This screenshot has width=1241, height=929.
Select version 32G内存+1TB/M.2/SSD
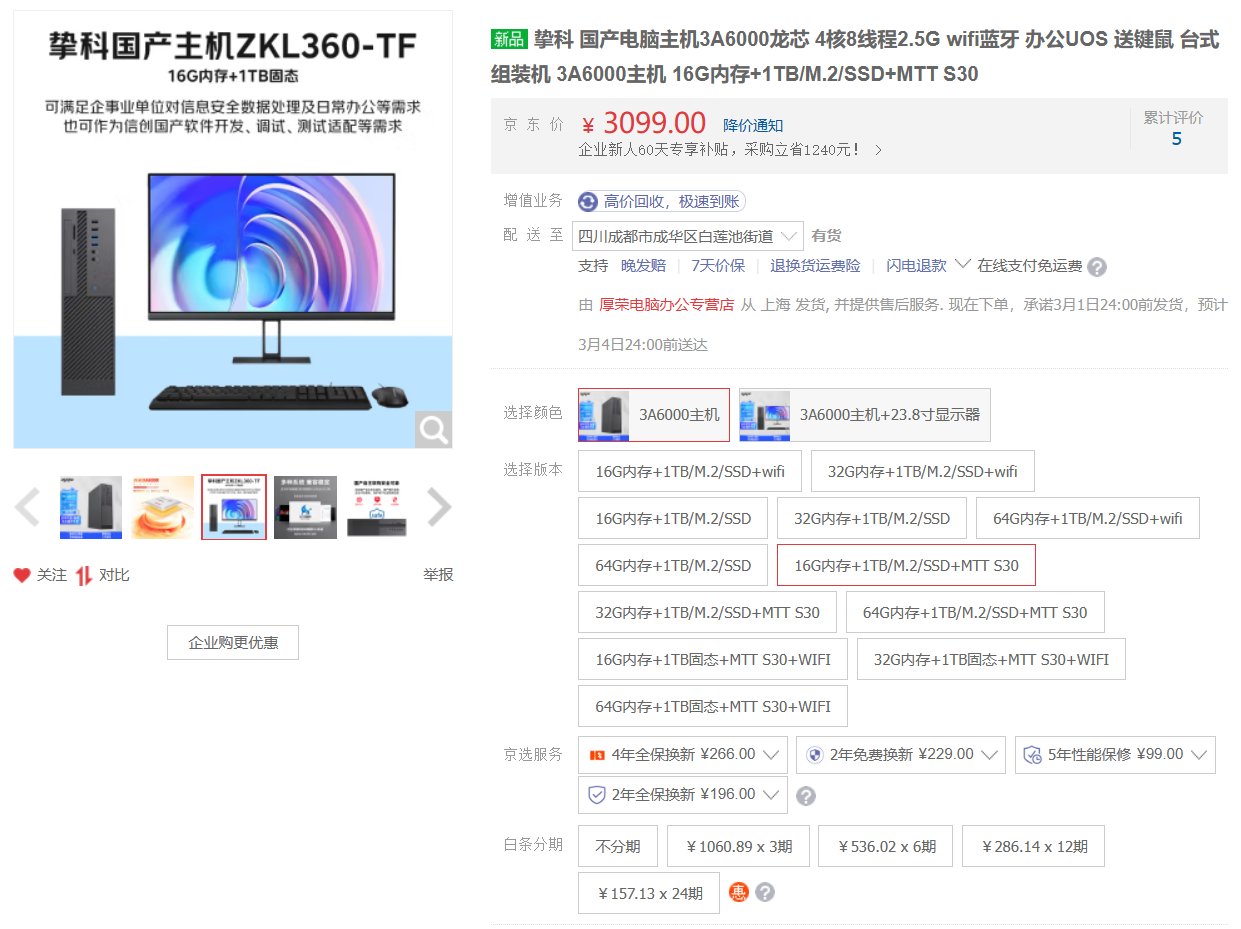(x=872, y=518)
